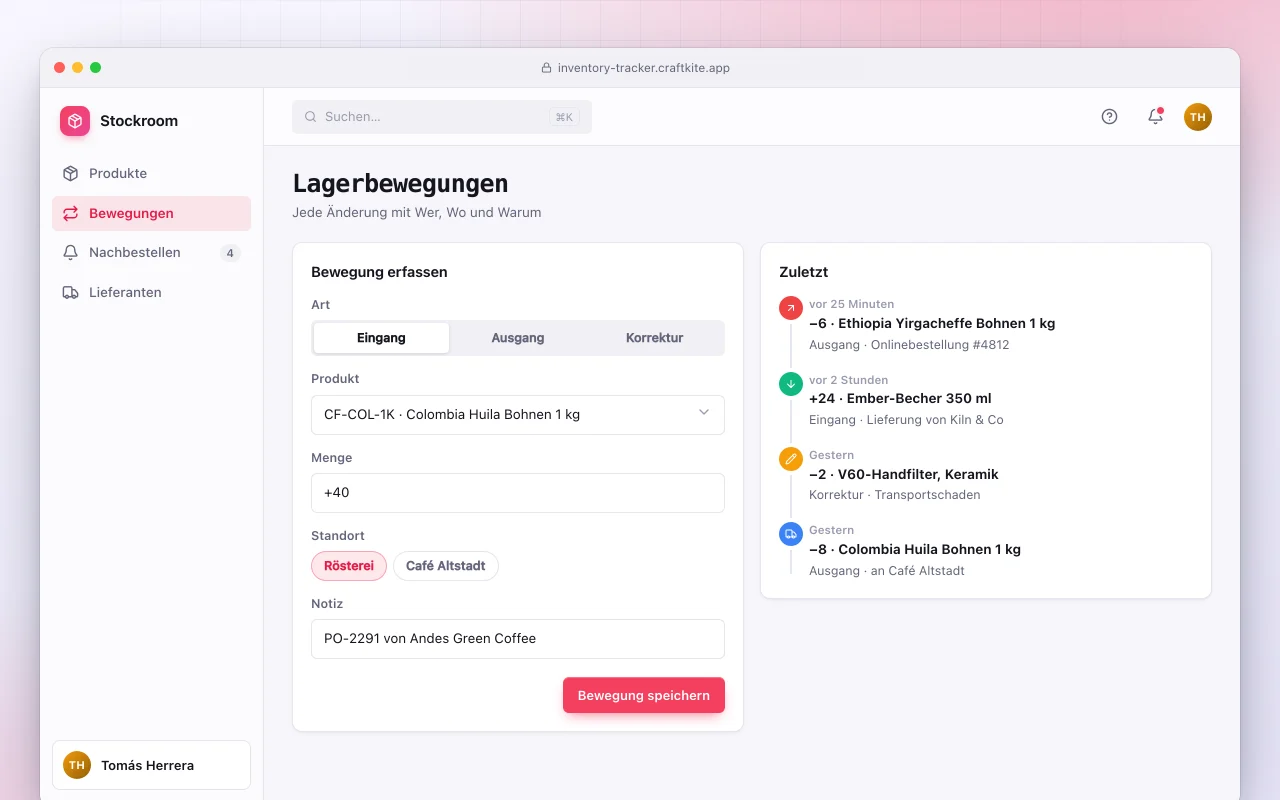Open the Produkte page
Image resolution: width=1280 pixels, height=800 pixels.
151,173
